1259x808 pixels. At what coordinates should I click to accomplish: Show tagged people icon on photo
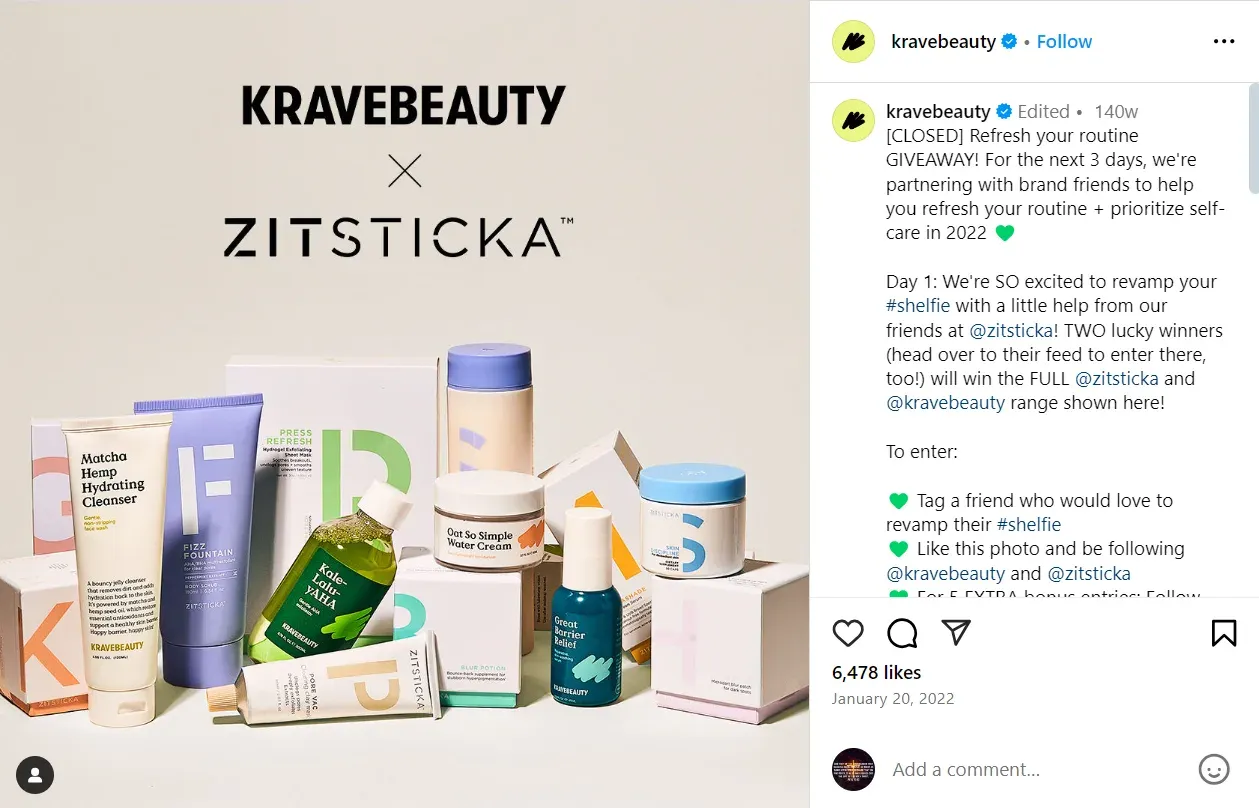click(x=35, y=775)
